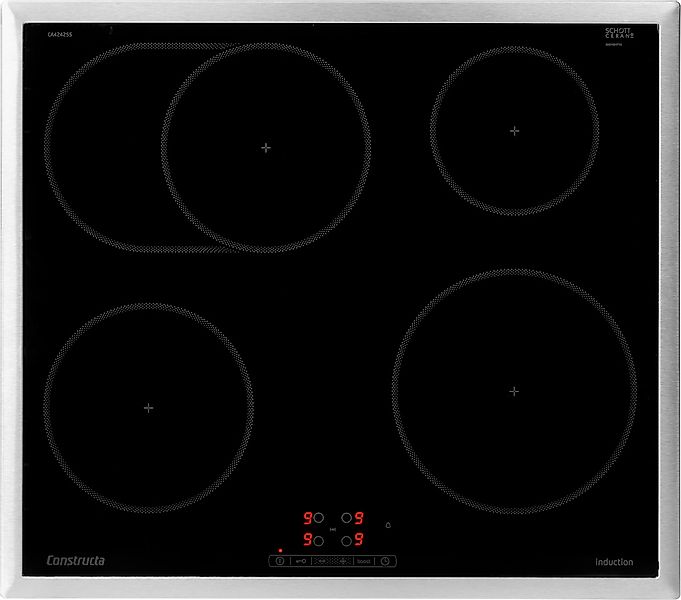Tap the bottom-right red 9 display
The height and width of the screenshot is (600, 681).
[358, 540]
